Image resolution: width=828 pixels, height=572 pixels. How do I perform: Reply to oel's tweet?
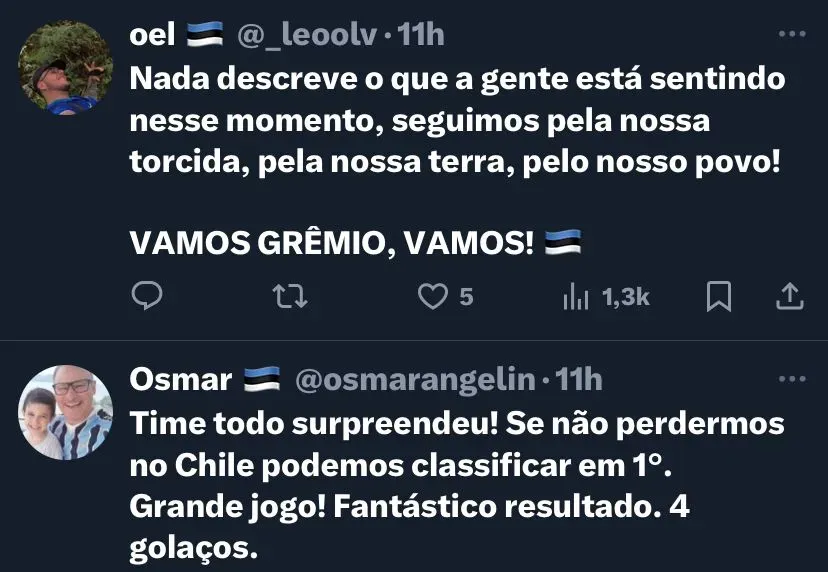click(146, 296)
